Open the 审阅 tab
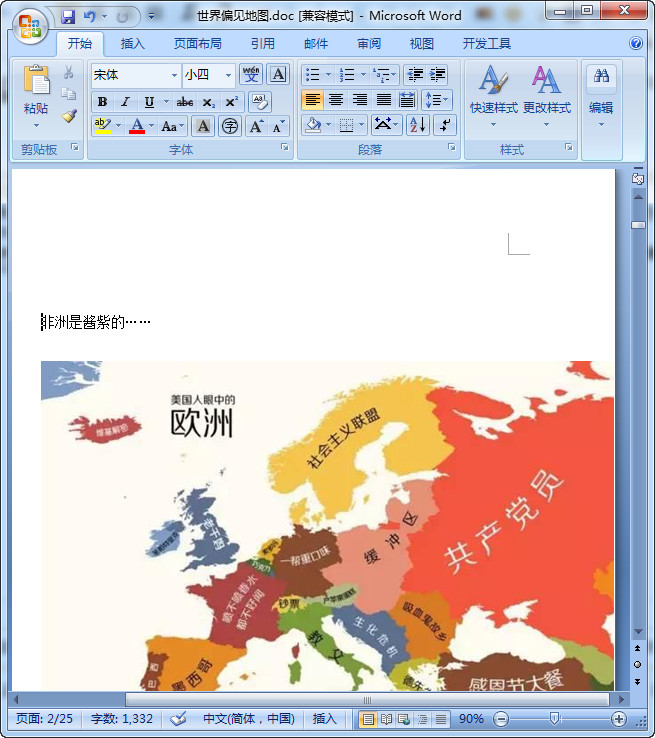Viewport: 655px width, 738px height. click(369, 44)
